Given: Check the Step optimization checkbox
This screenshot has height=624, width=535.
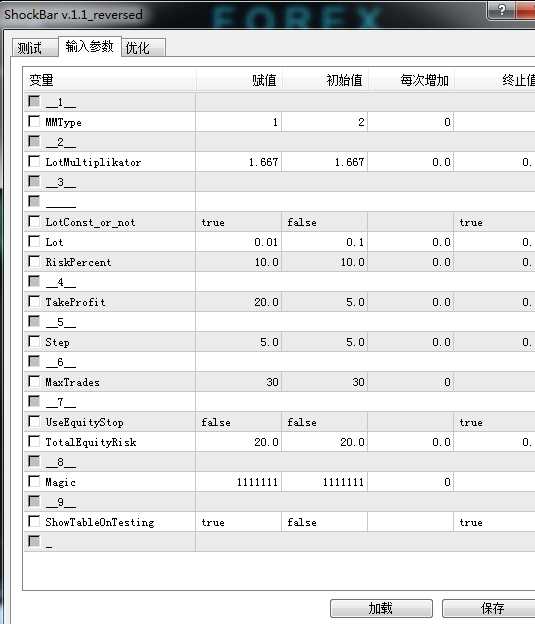Looking at the screenshot, I should (34, 341).
